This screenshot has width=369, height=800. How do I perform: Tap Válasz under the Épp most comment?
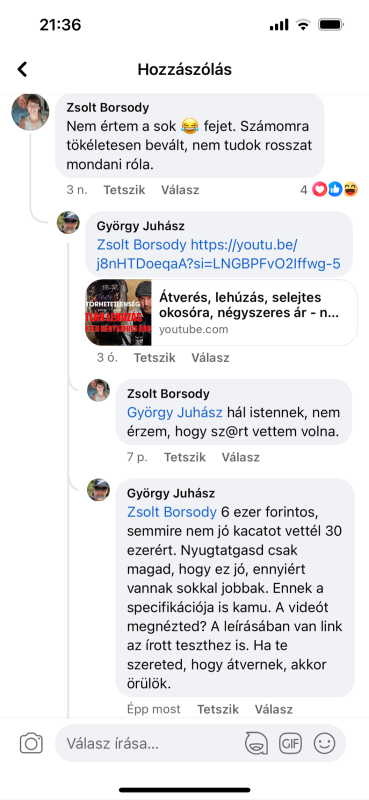click(x=274, y=709)
